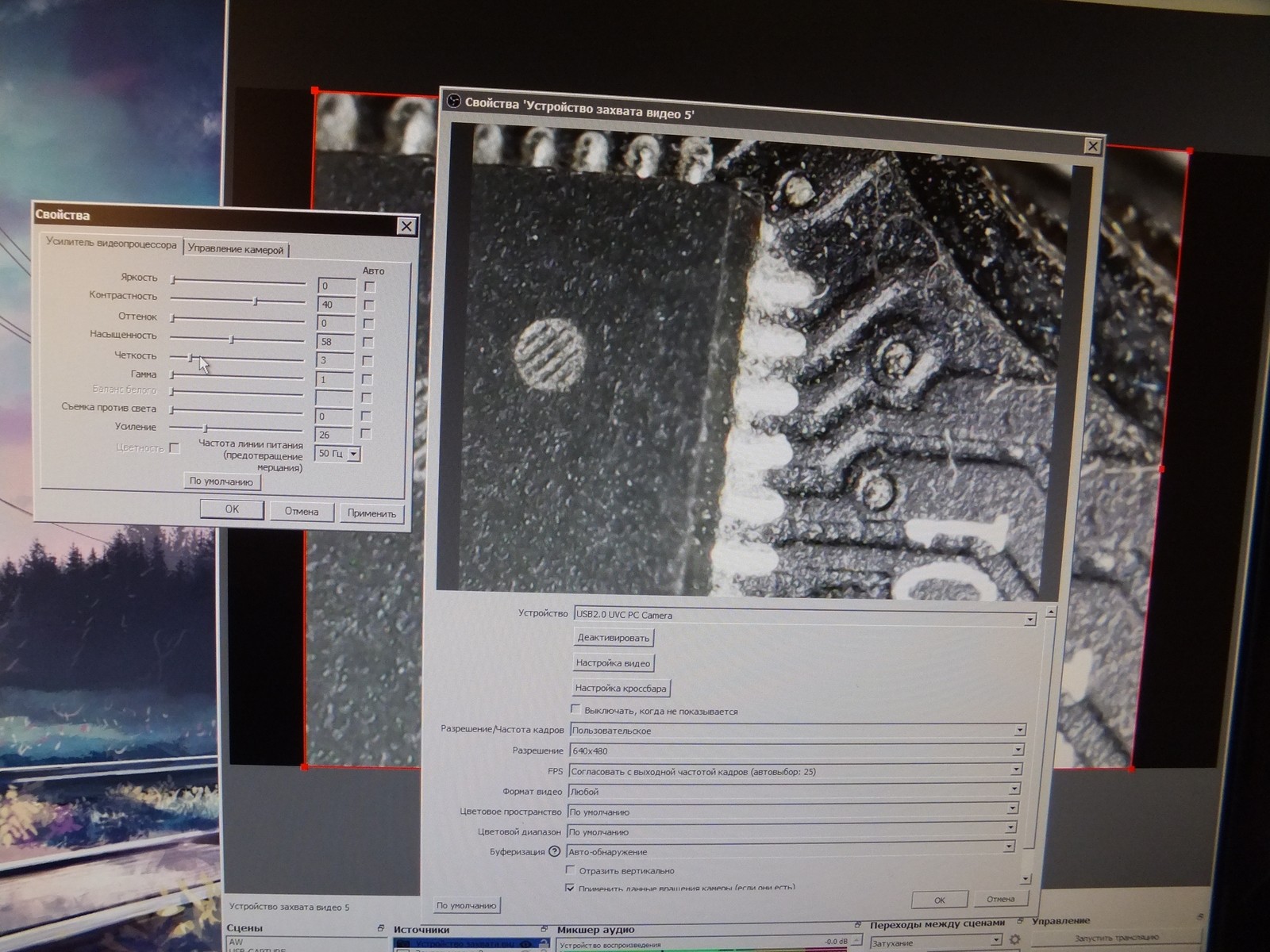Image resolution: width=1270 pixels, height=952 pixels.
Task: Select 'Усилитель видеопроцессора' tab
Action: [x=111, y=244]
